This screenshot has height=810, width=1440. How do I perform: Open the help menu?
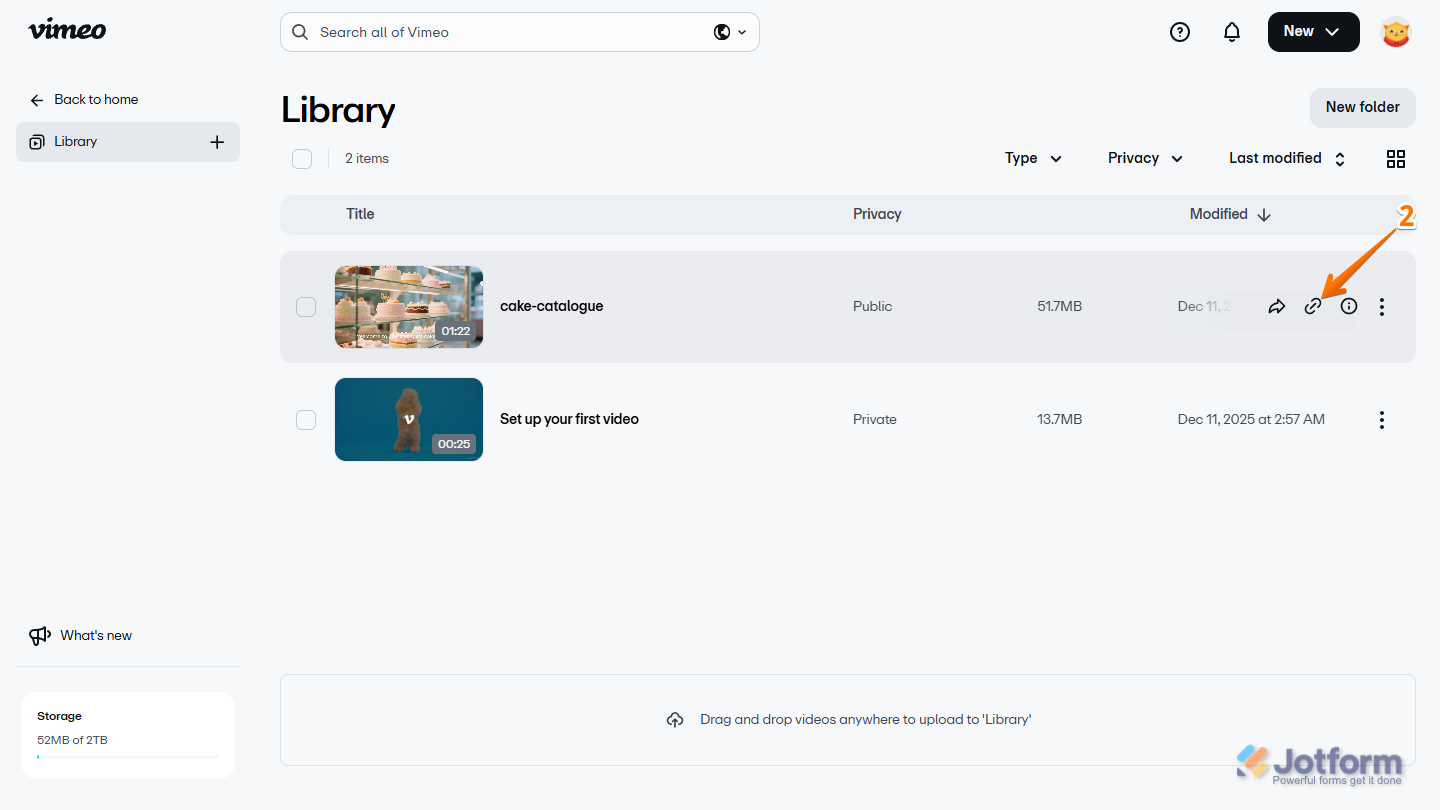coord(1179,31)
